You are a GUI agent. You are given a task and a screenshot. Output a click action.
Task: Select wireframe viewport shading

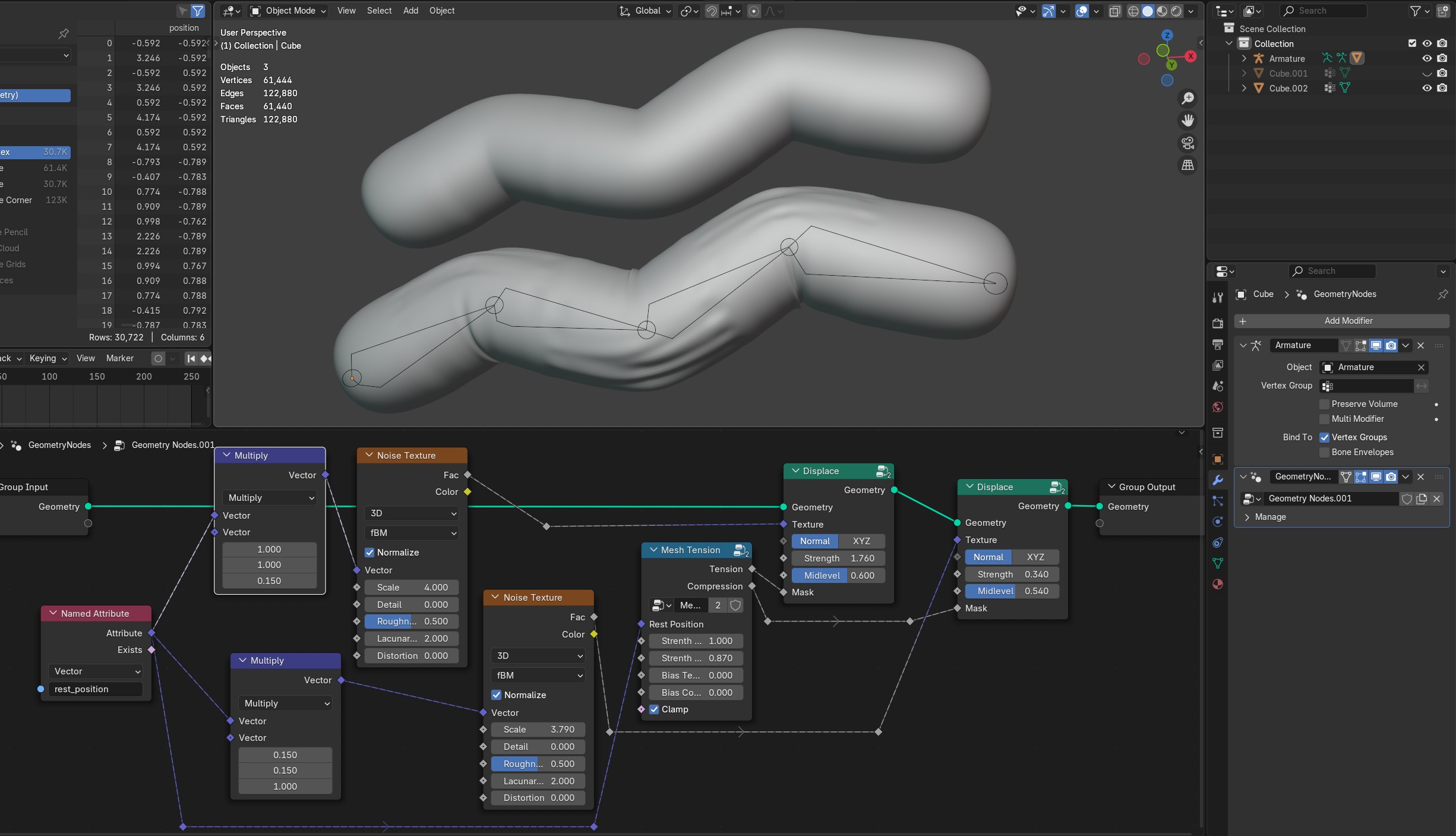tap(1133, 11)
